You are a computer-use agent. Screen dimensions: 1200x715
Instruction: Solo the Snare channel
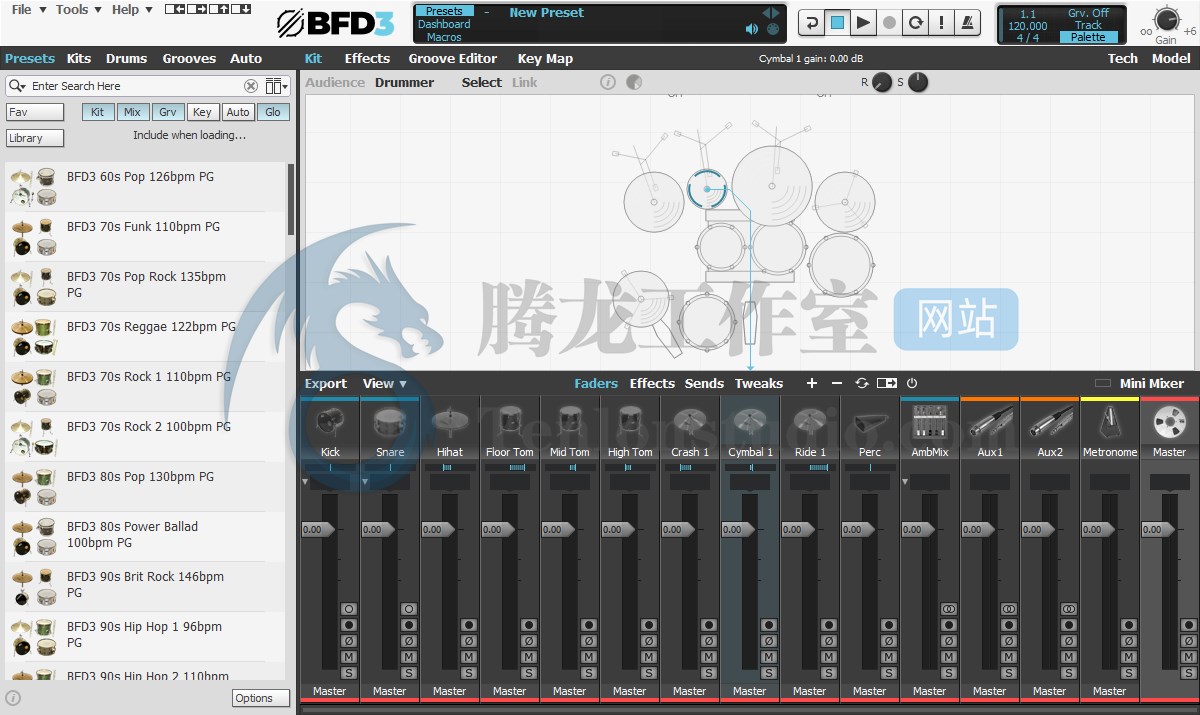[409, 673]
